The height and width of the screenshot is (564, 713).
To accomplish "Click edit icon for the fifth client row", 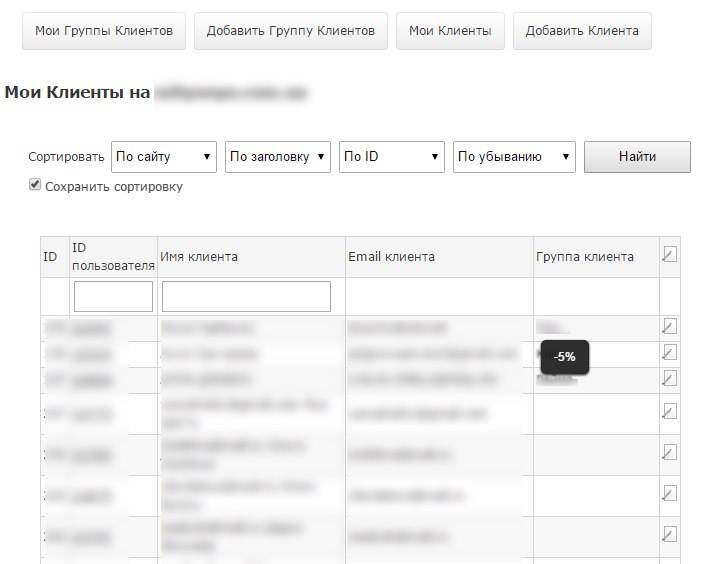I will coord(669,452).
